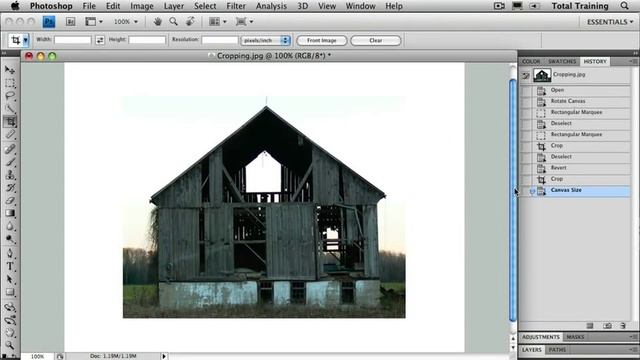Open the Image menu
This screenshot has height=360, width=640.
click(142, 6)
